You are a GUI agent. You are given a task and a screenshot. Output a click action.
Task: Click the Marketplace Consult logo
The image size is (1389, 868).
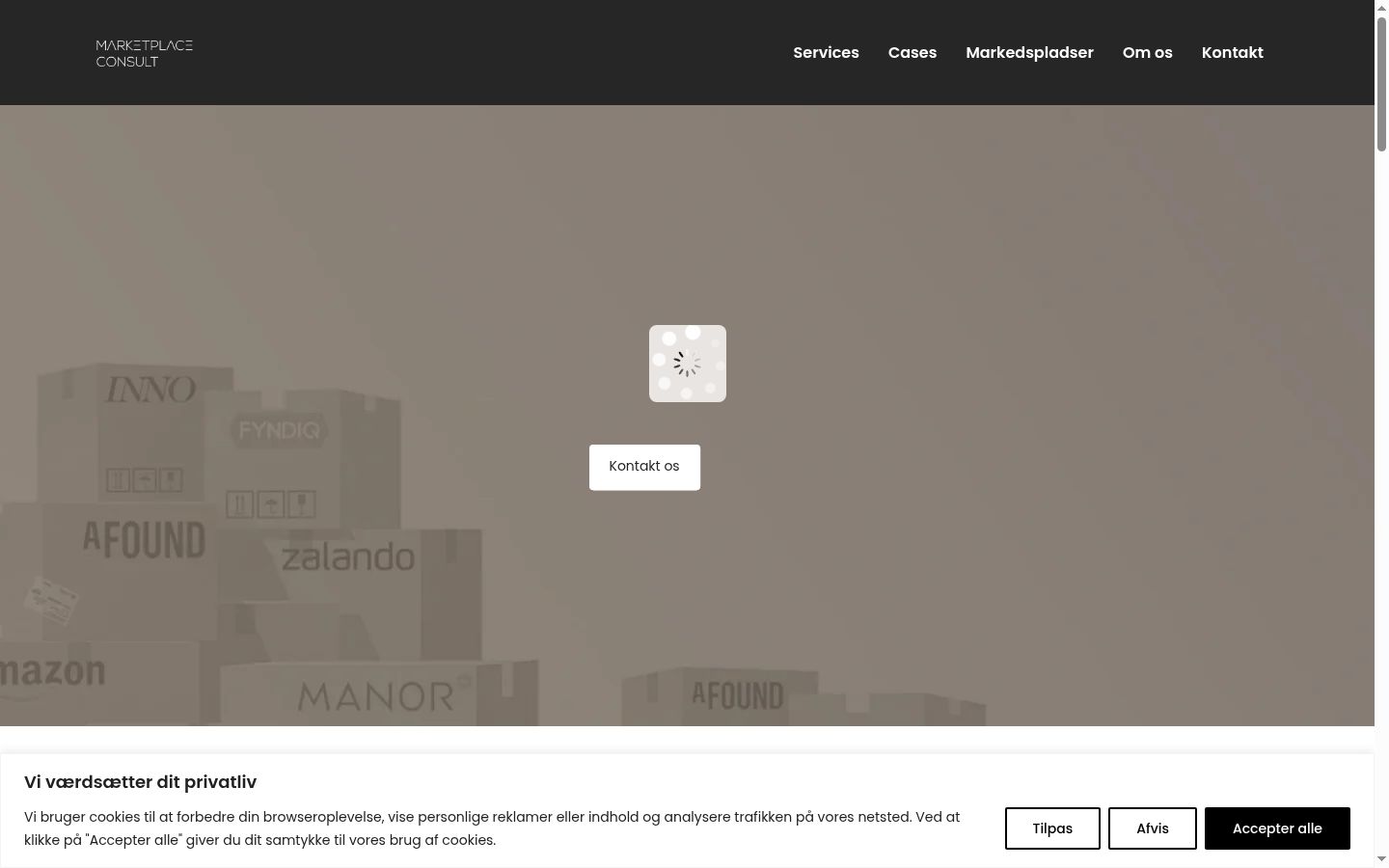(145, 53)
